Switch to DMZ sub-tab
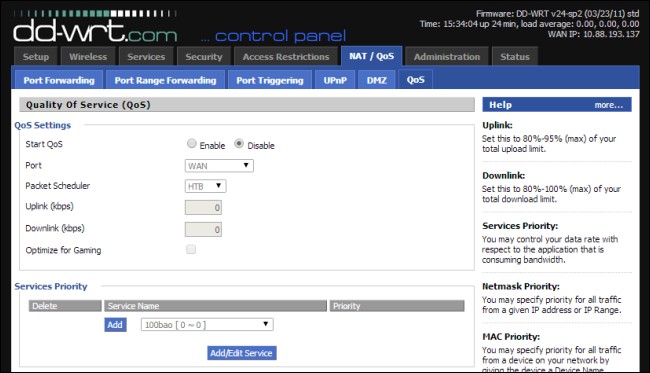Viewport: 650px width, 373px height. 376,80
